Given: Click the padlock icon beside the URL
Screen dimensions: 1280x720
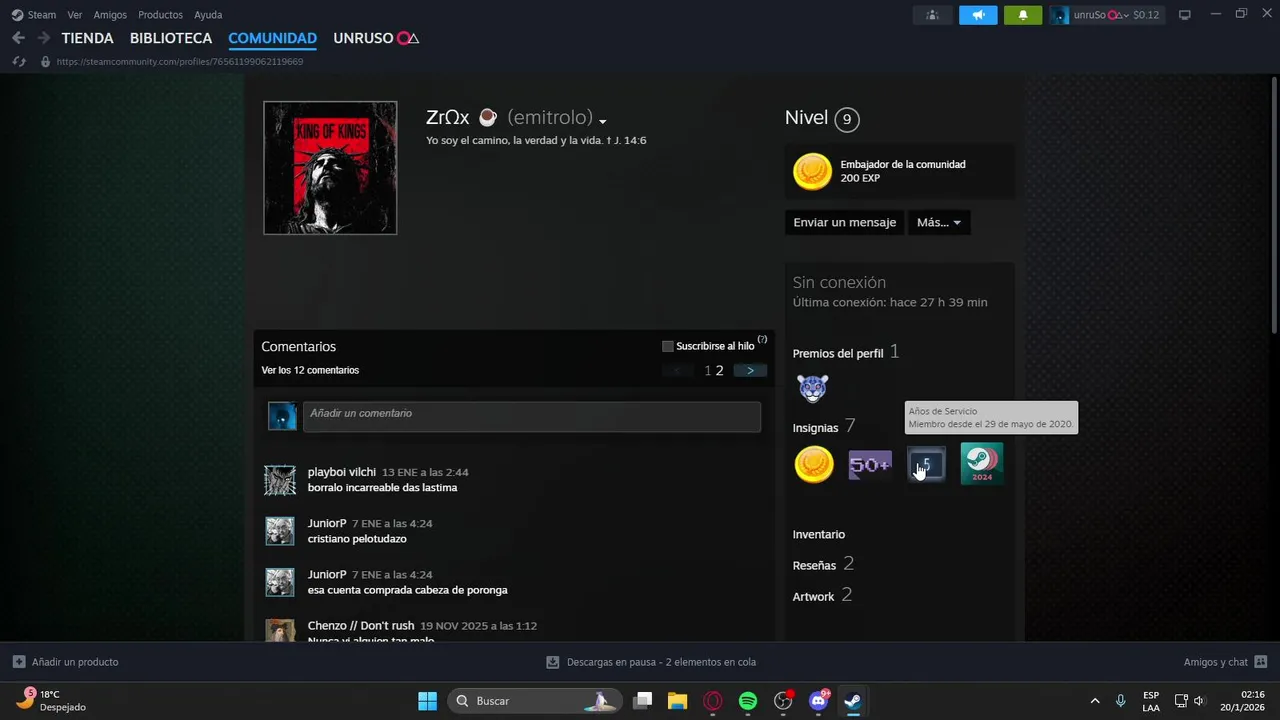Looking at the screenshot, I should pos(45,61).
